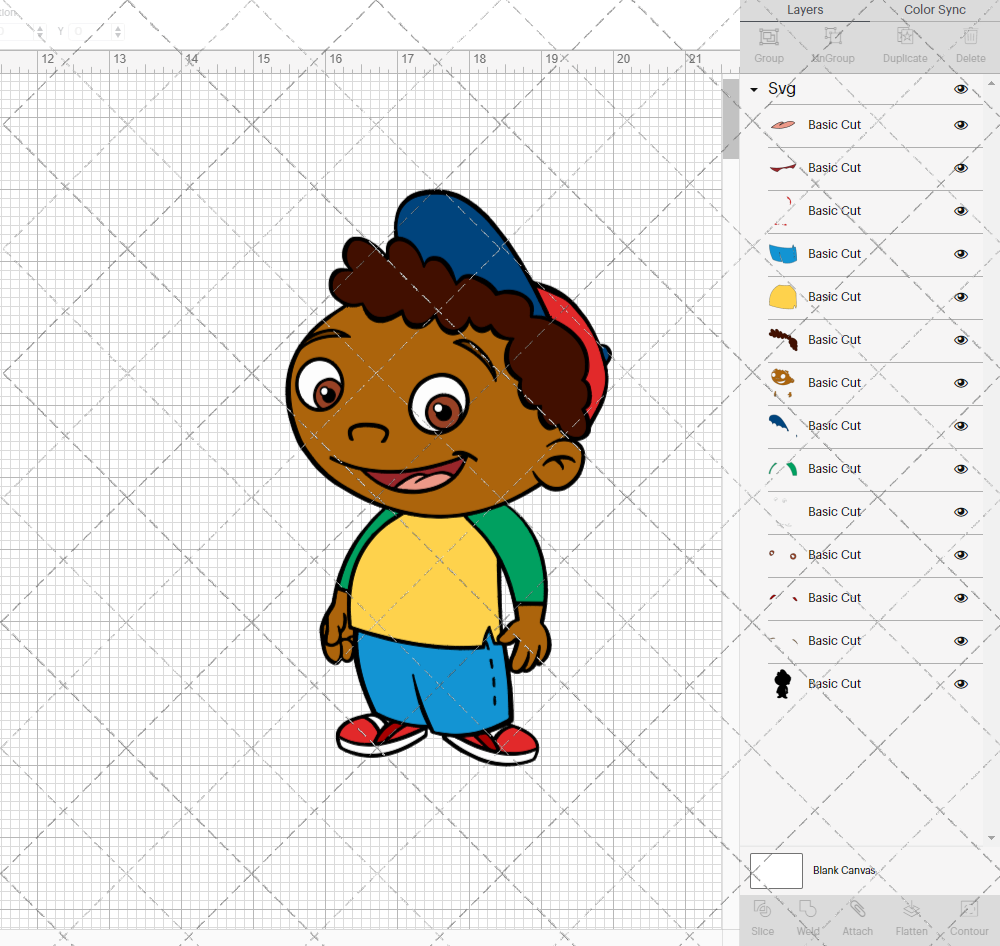1000x946 pixels.
Task: Click the layers panel scroll-up arrow
Action: pos(991,84)
